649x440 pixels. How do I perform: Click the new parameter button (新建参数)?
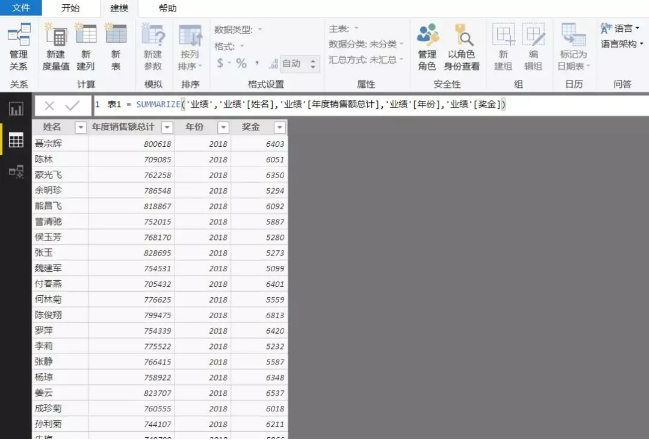[153, 47]
